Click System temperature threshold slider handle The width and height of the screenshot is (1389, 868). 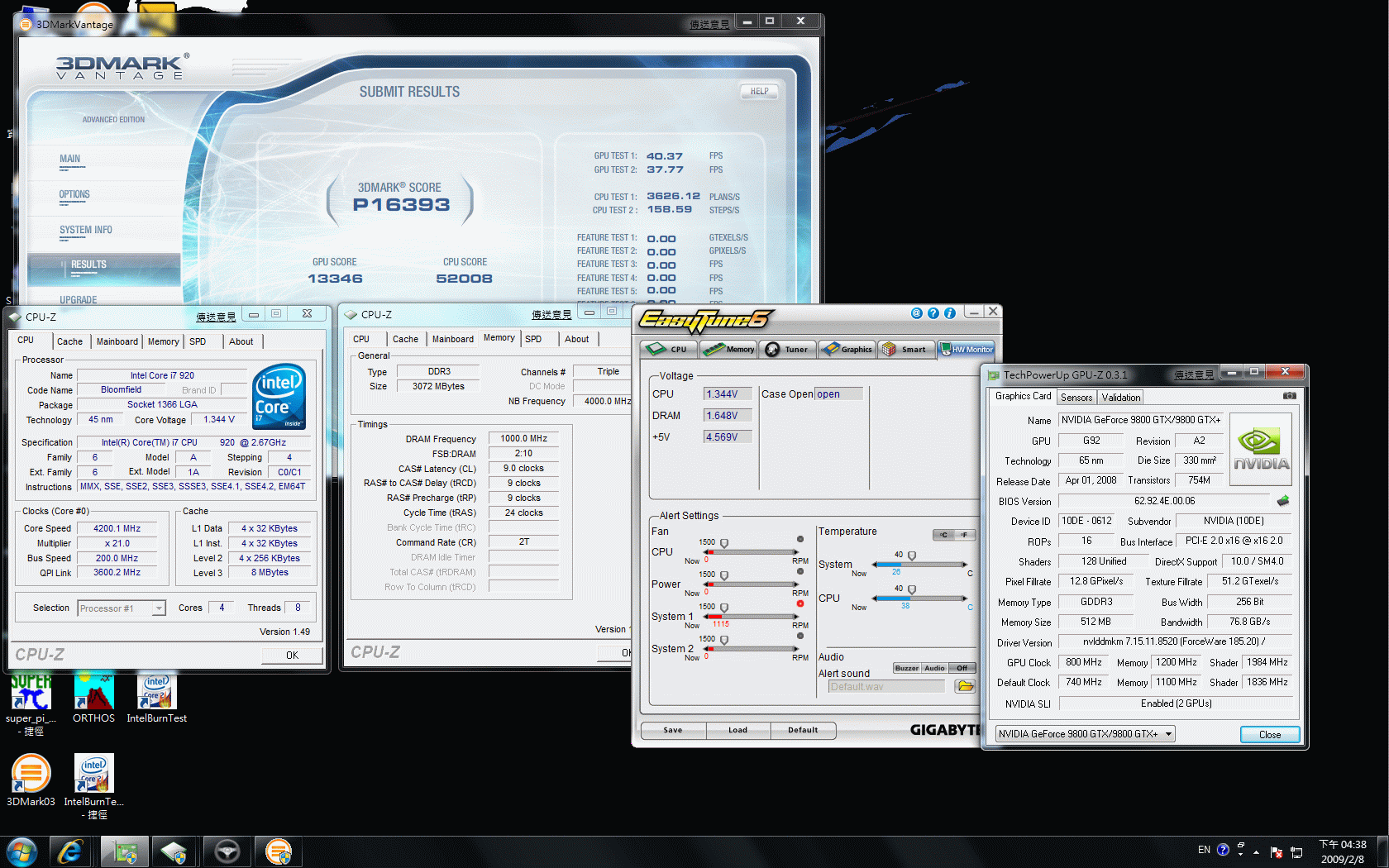point(912,556)
